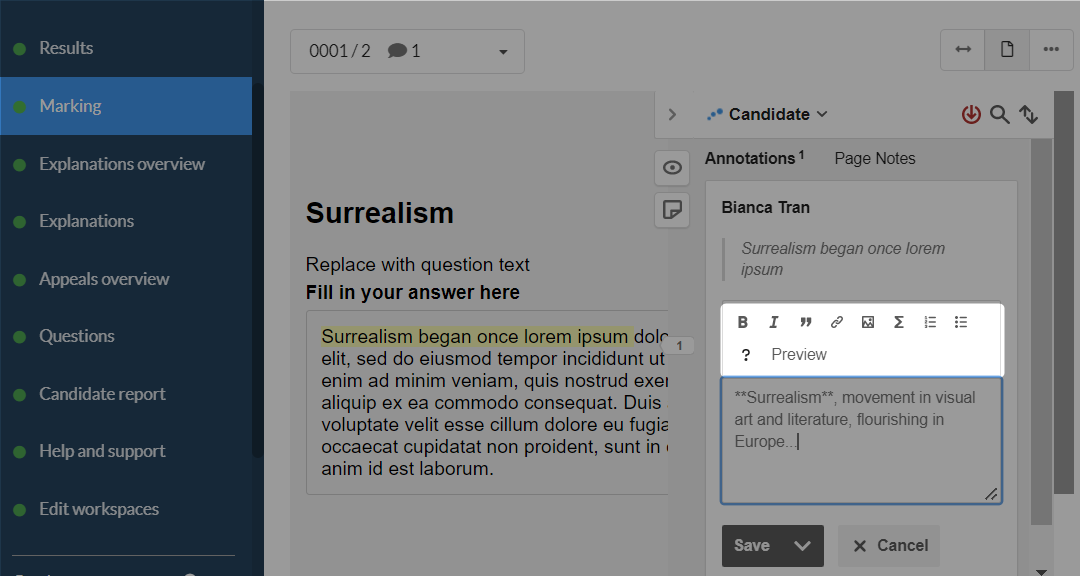Insert a block quote in annotation

coord(805,322)
